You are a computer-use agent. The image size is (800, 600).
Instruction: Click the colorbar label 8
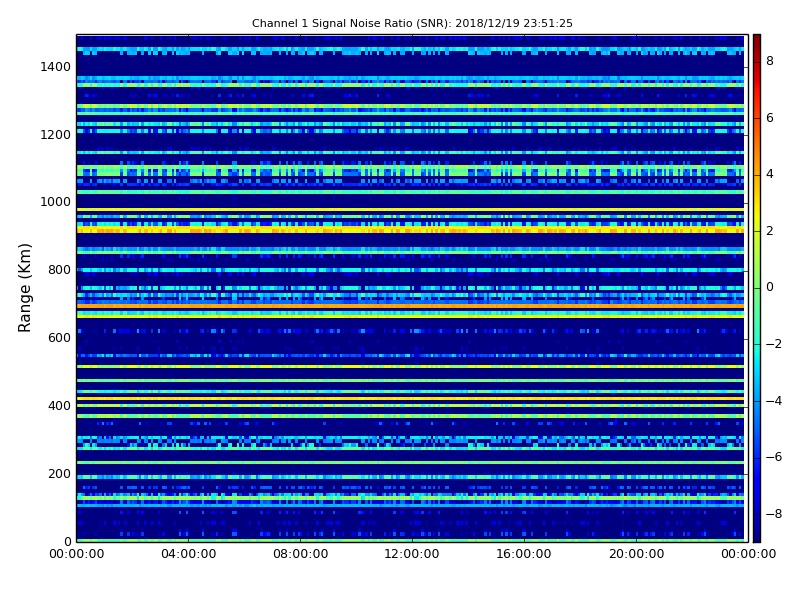(770, 61)
